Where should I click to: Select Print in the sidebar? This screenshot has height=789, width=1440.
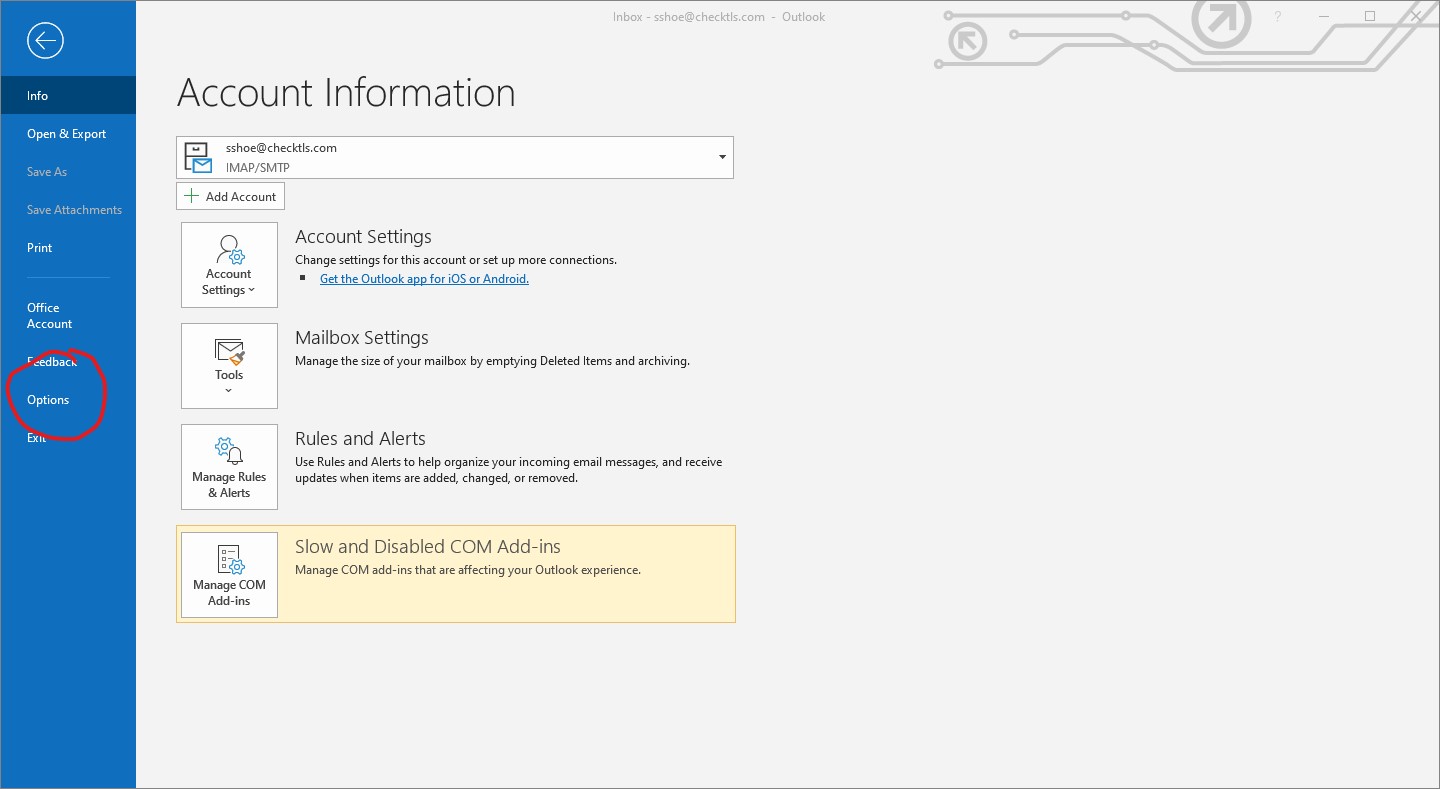pyautogui.click(x=68, y=247)
